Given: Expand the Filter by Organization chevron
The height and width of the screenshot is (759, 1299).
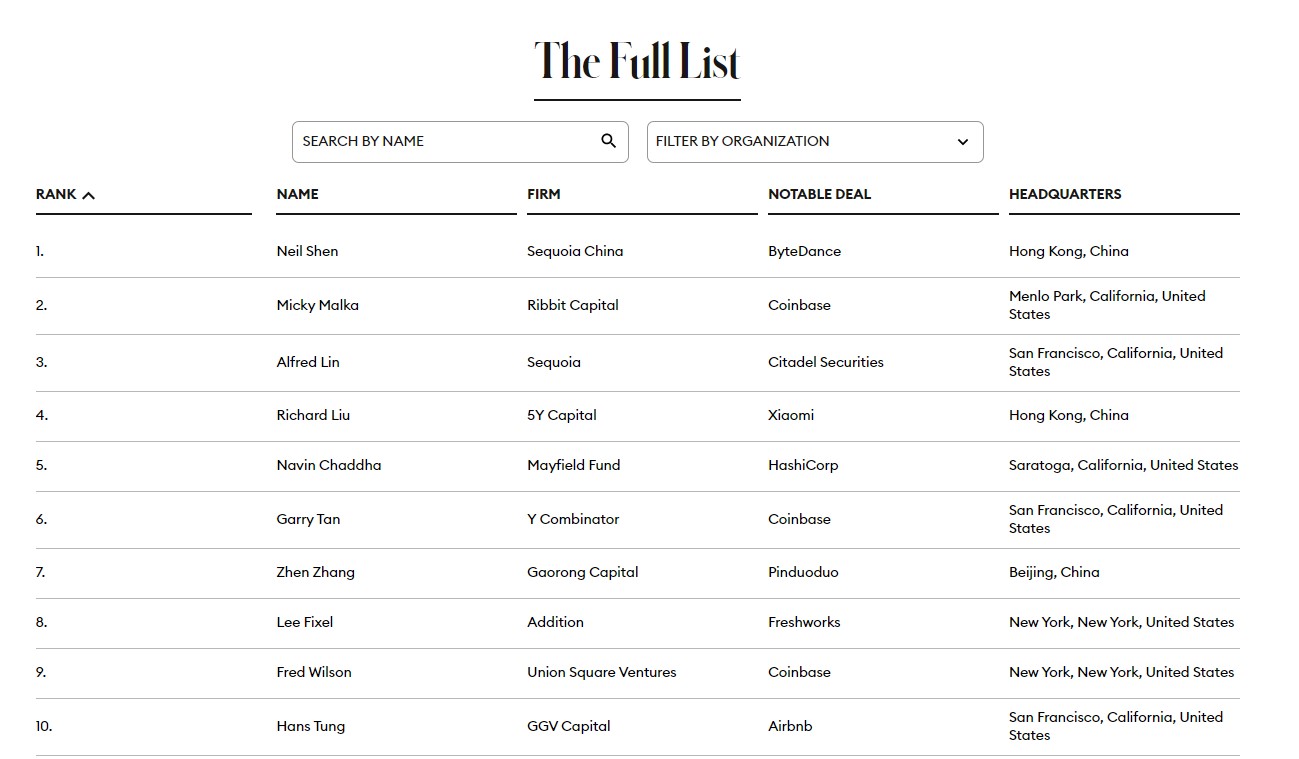Looking at the screenshot, I should coord(963,142).
